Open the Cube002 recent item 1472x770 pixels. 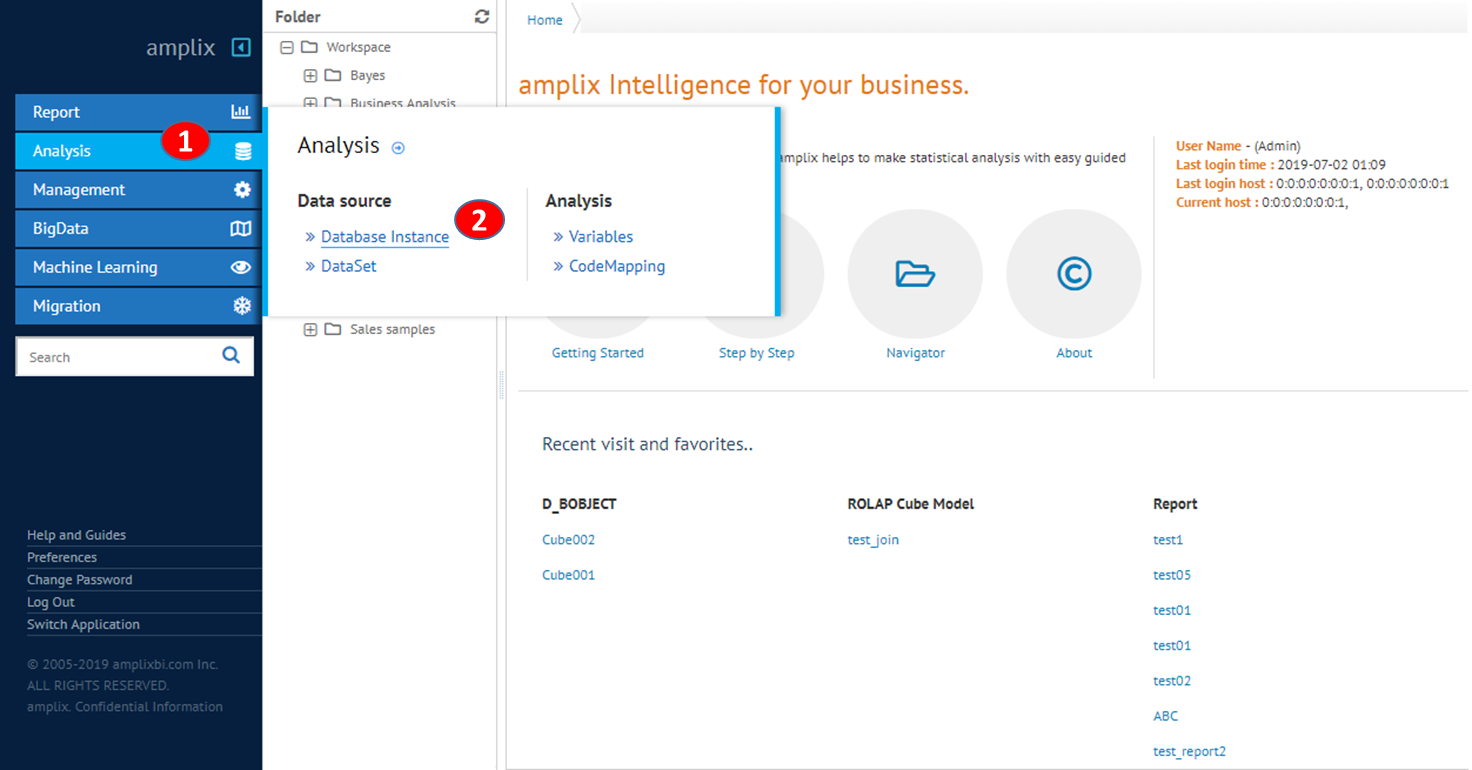pyautogui.click(x=568, y=540)
